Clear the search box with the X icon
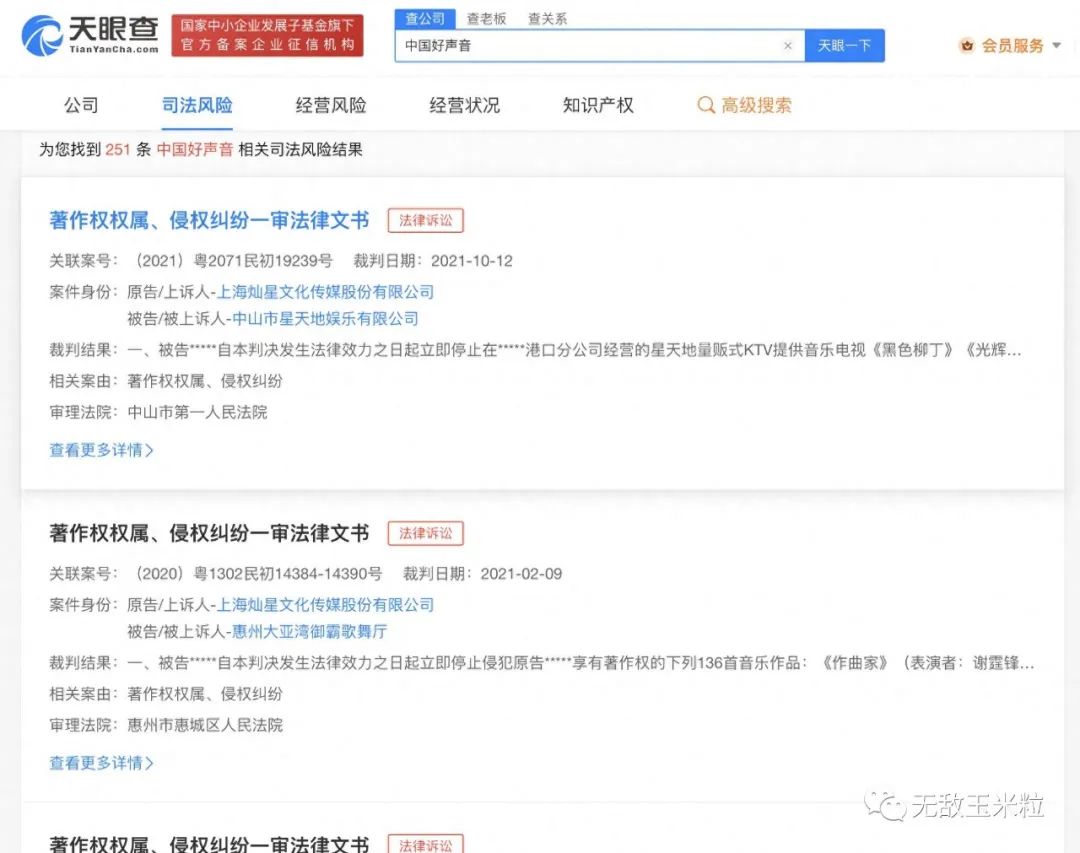 click(787, 45)
